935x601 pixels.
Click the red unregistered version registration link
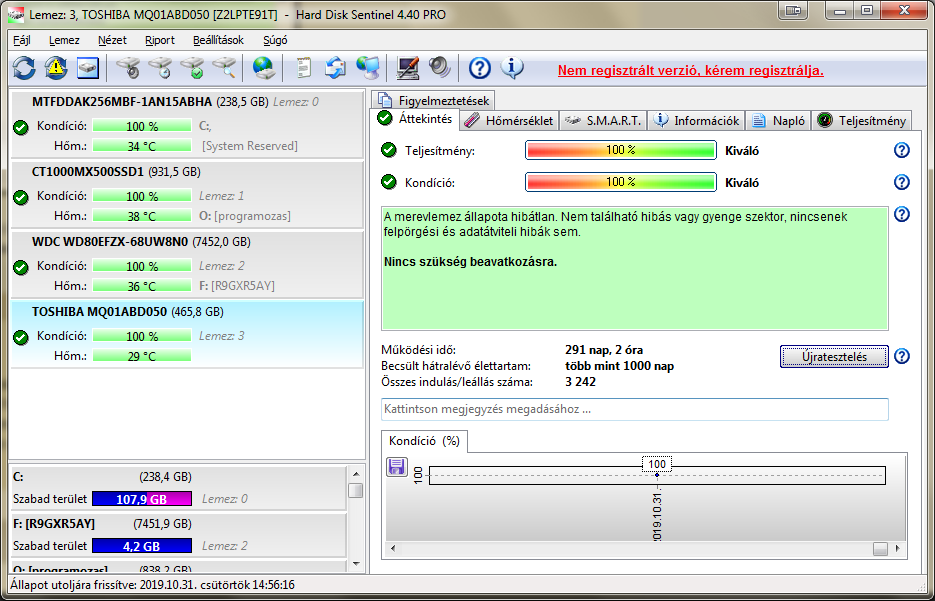tap(691, 70)
